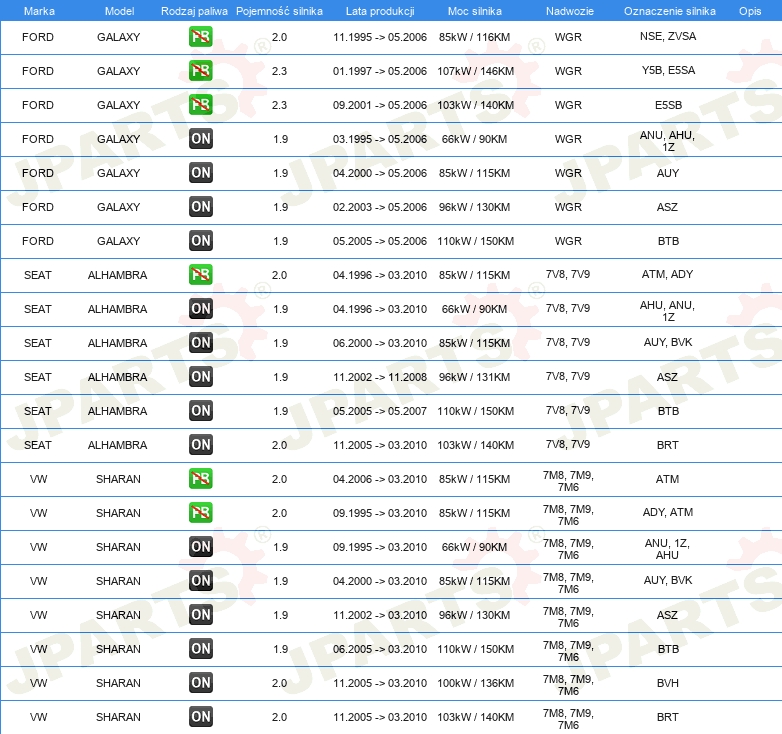Select 7V8, 7V9 body cell in the Seat BRT row
Screen dimensions: 782x734
click(568, 444)
